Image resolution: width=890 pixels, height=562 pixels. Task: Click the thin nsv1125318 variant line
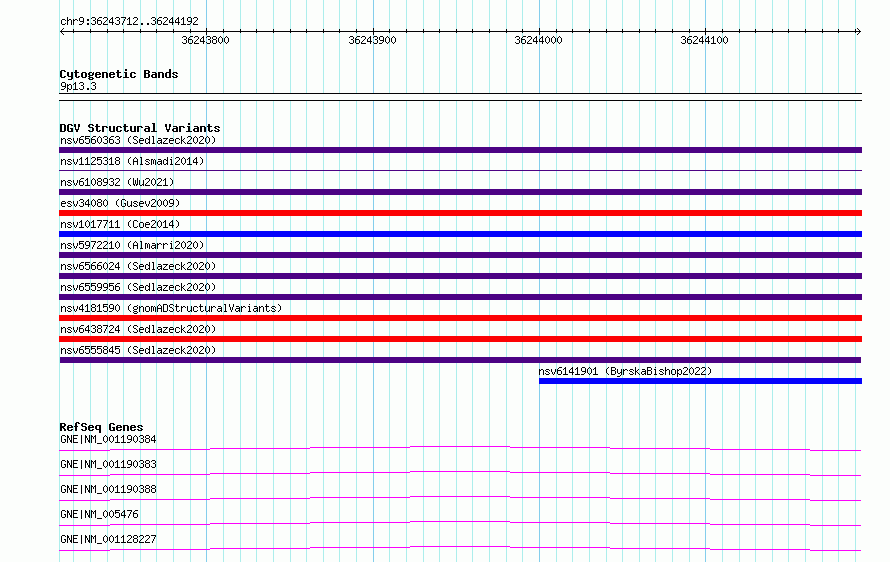(x=460, y=170)
